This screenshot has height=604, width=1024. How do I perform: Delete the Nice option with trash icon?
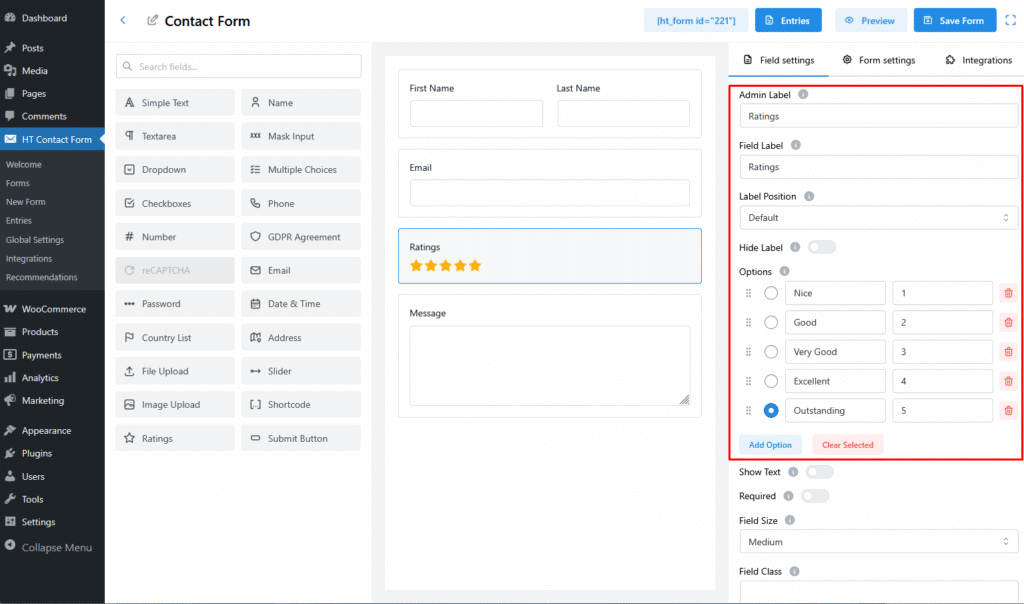[1008, 293]
